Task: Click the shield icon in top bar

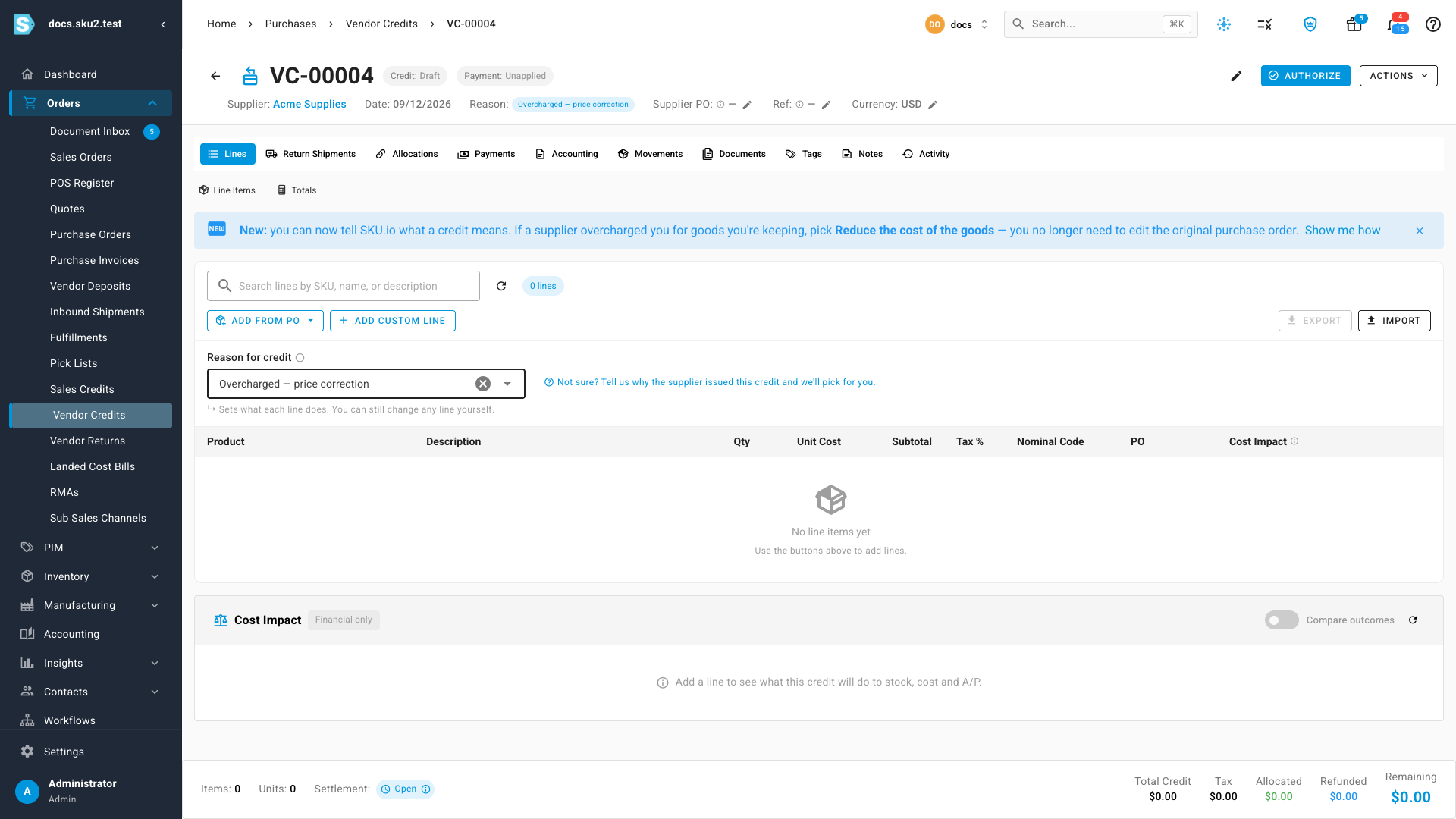Action: (x=1310, y=24)
